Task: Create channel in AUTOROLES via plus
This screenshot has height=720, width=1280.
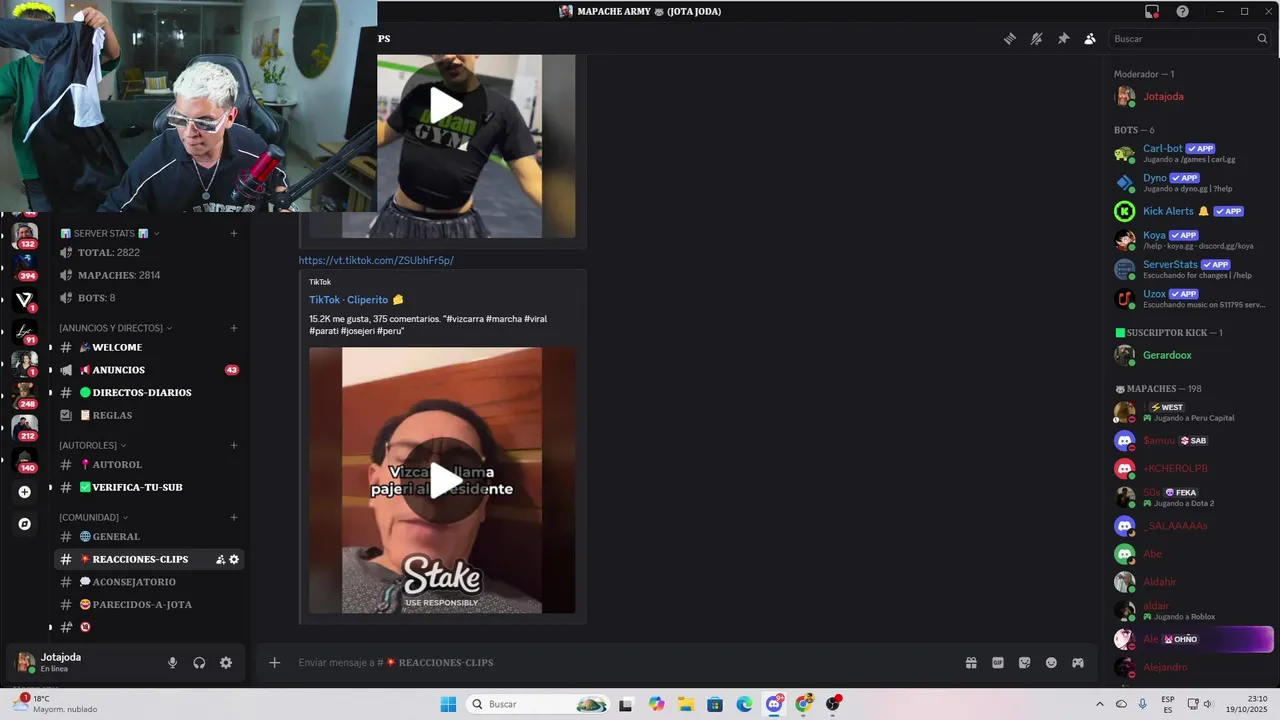Action: pos(234,445)
